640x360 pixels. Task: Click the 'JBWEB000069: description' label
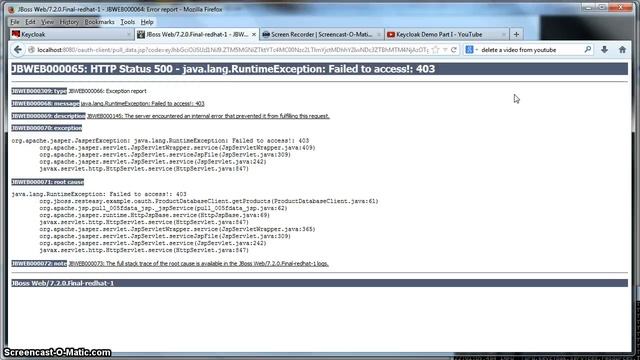pyautogui.click(x=49, y=116)
